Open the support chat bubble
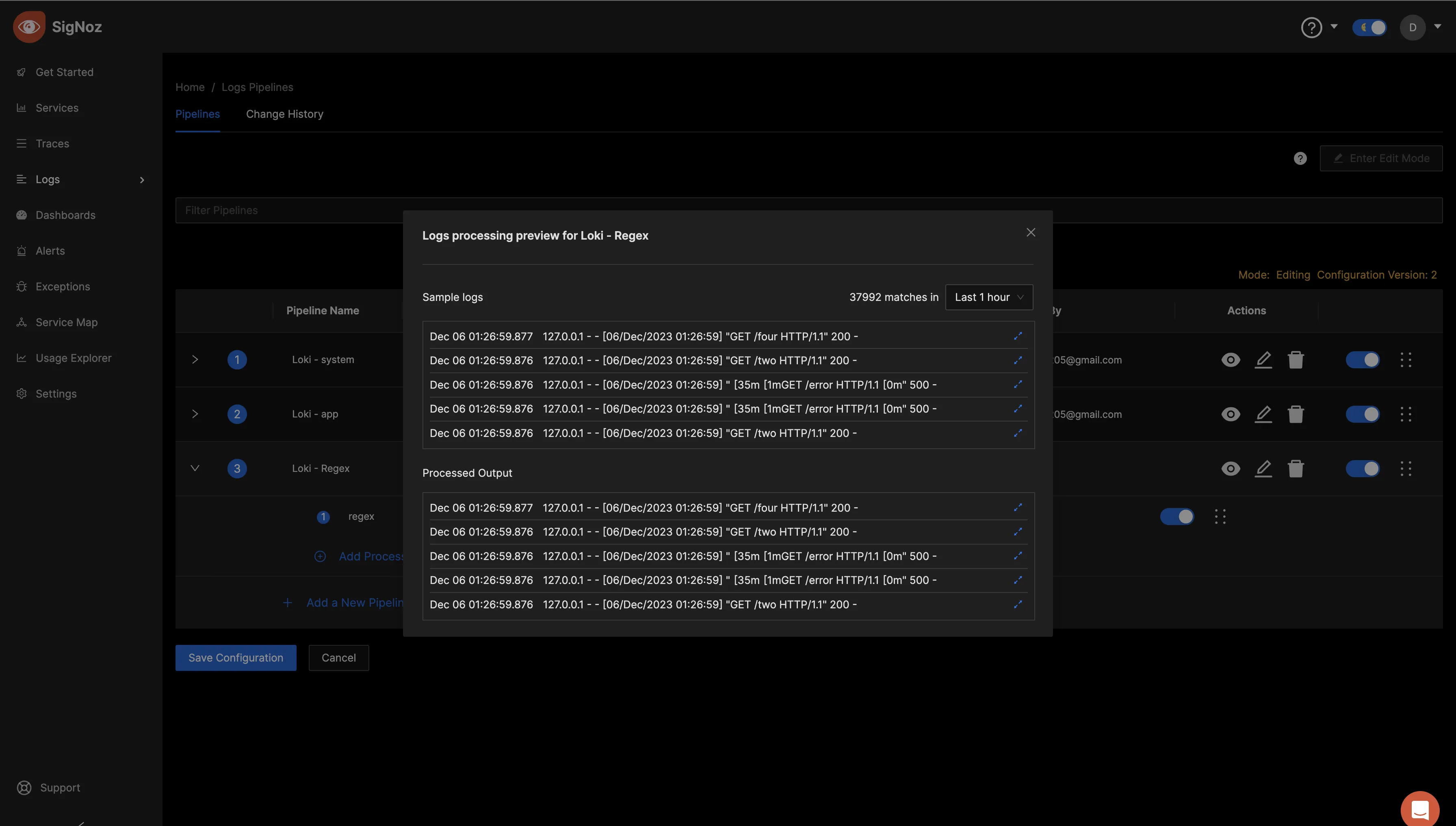The width and height of the screenshot is (1456, 826). point(1420,809)
